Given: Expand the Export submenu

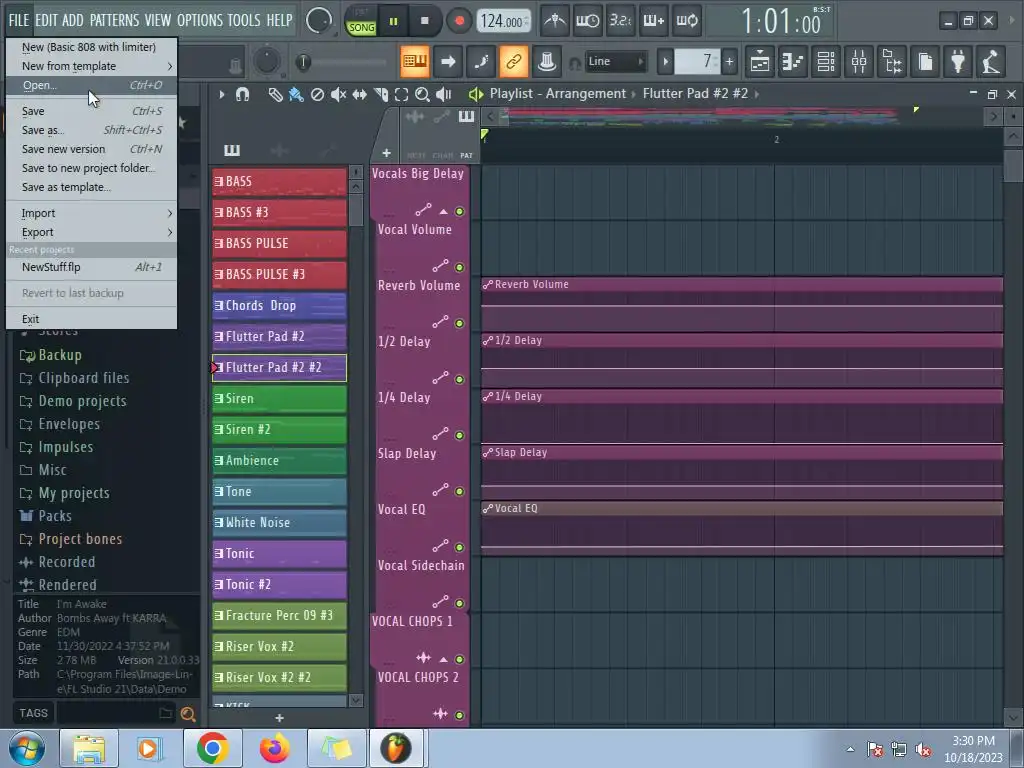Looking at the screenshot, I should (91, 232).
